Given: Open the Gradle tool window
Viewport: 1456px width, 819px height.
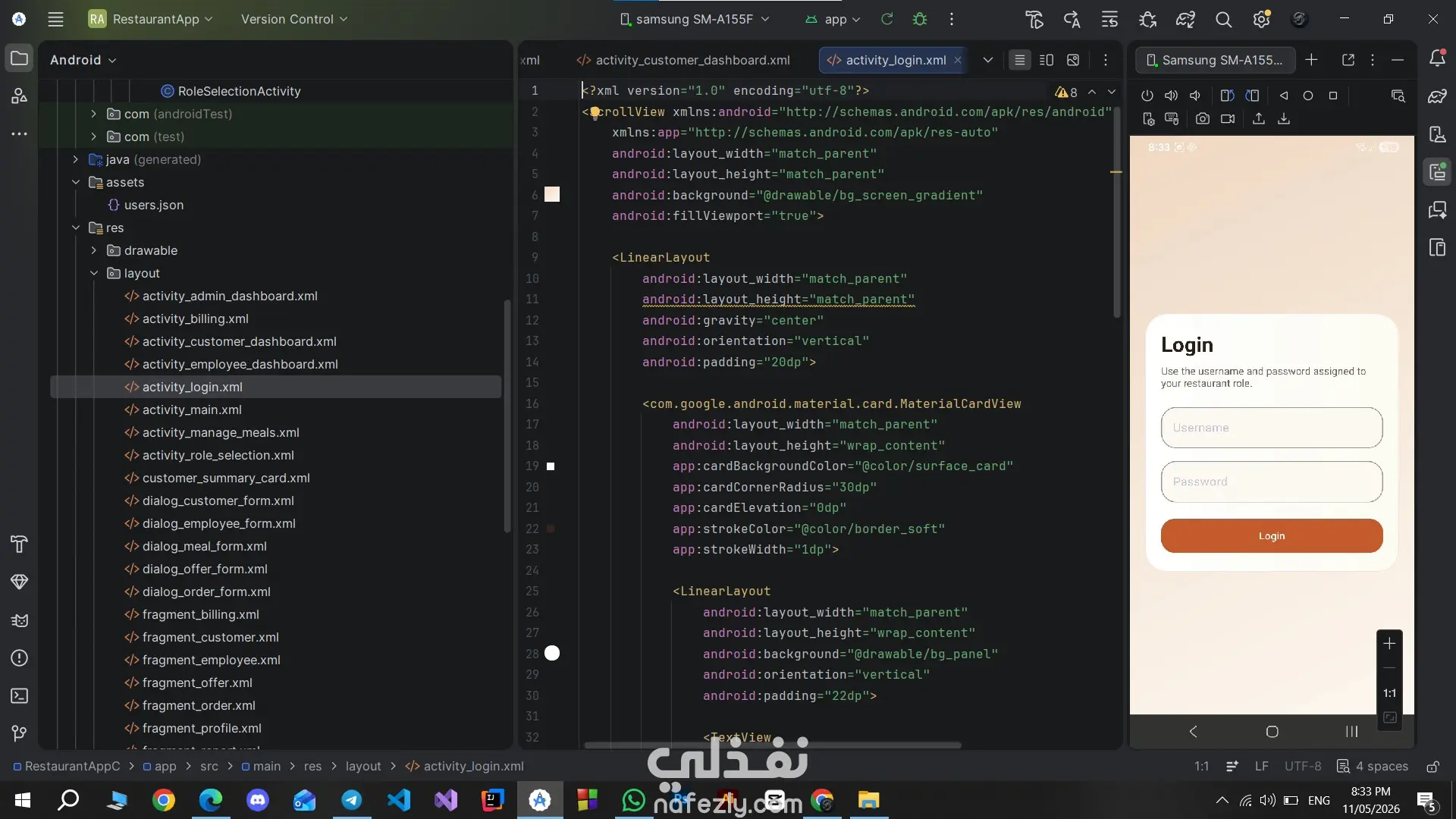Looking at the screenshot, I should pyautogui.click(x=1437, y=96).
